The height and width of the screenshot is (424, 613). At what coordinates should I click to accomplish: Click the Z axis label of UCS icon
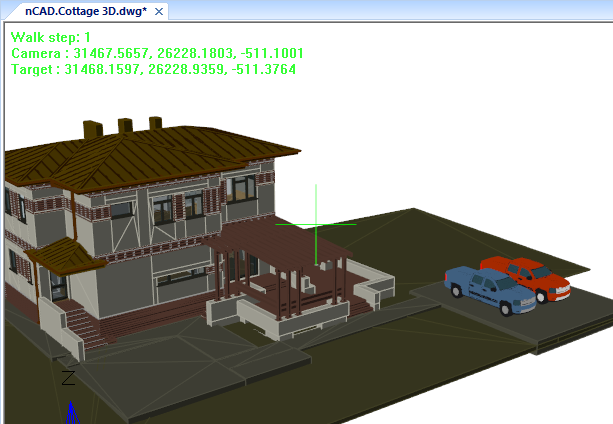coord(68,378)
